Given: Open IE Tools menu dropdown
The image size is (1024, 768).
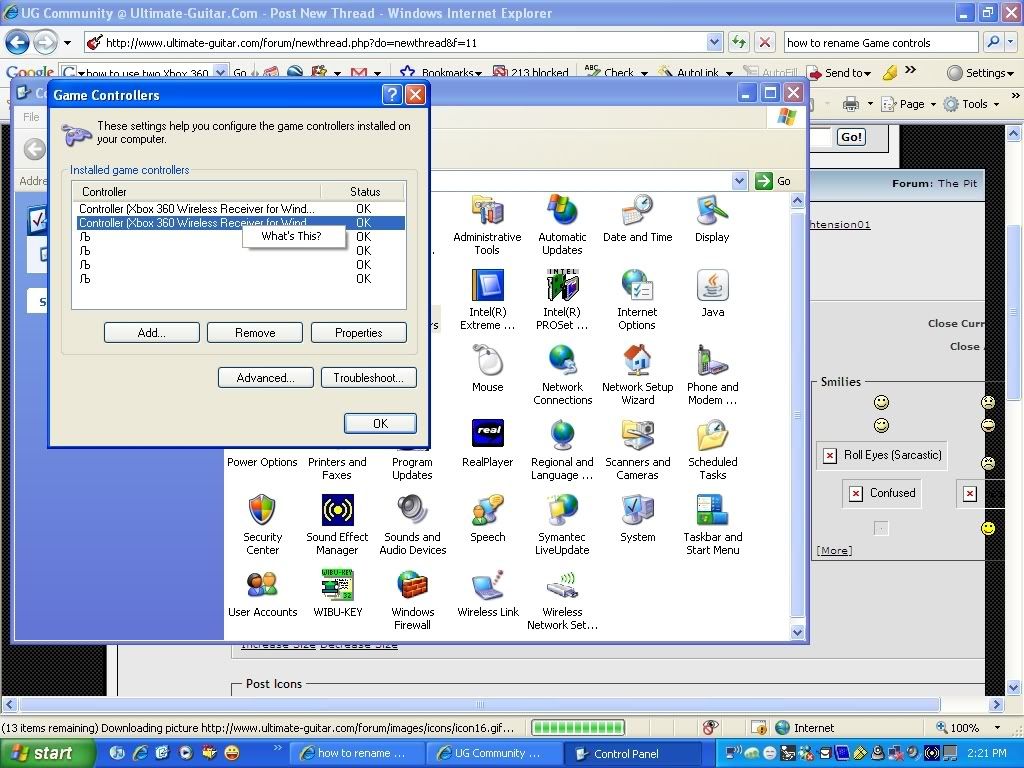Looking at the screenshot, I should click(972, 104).
